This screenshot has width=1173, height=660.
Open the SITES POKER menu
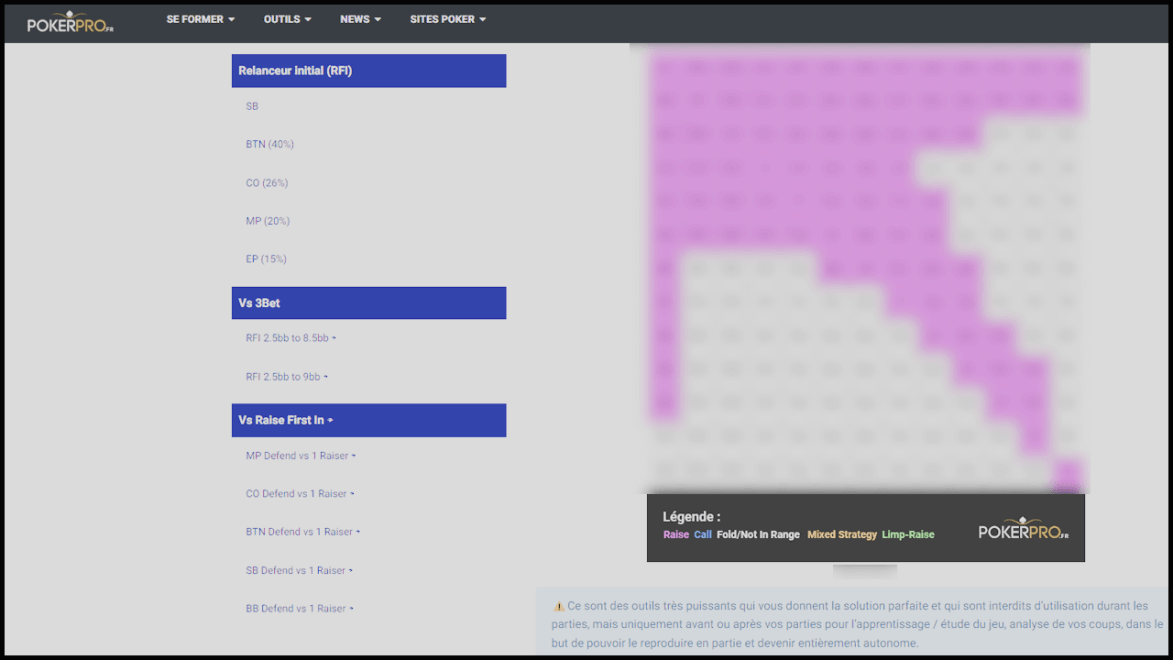(447, 20)
